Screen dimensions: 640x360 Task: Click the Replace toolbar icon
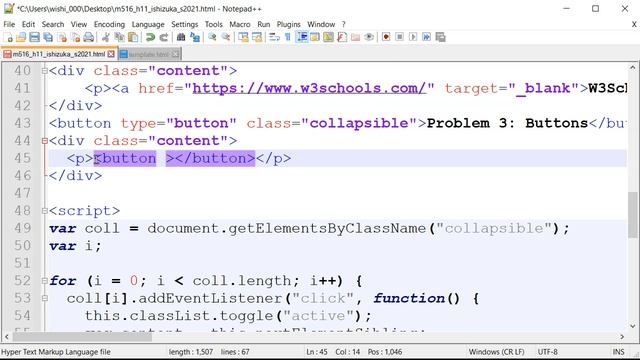[195, 38]
